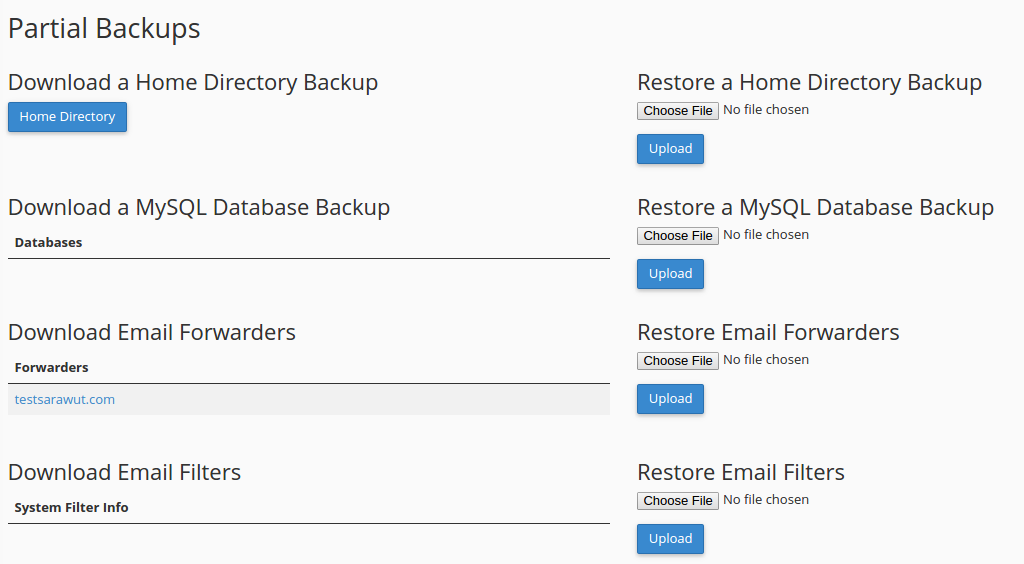The image size is (1024, 564).
Task: Upload the Email Filters backup
Action: click(670, 539)
